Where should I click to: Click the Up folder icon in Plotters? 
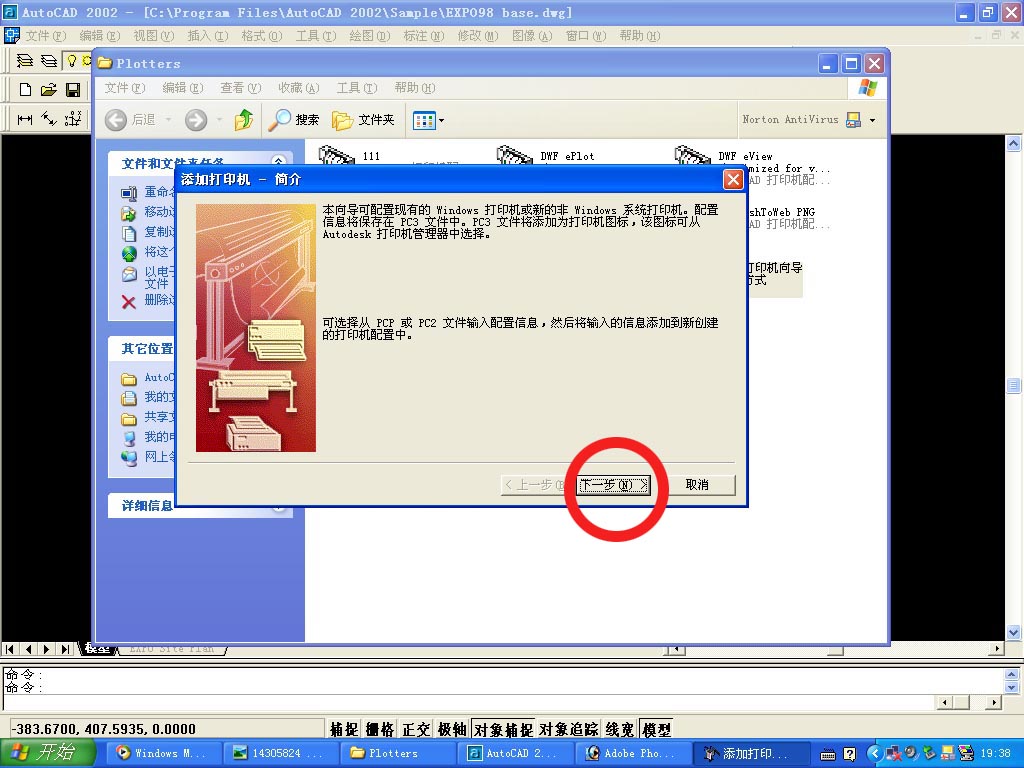point(244,120)
